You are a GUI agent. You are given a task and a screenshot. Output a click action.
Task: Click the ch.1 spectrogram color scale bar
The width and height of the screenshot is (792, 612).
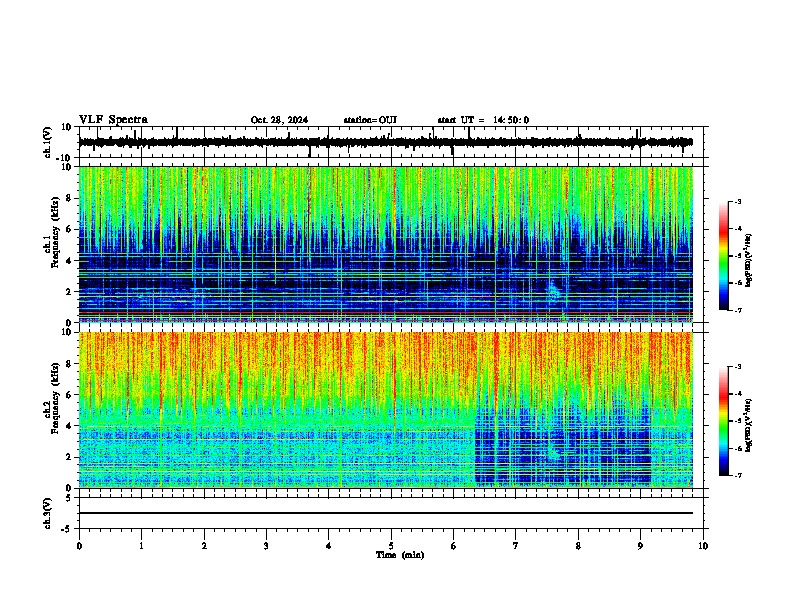pos(724,256)
